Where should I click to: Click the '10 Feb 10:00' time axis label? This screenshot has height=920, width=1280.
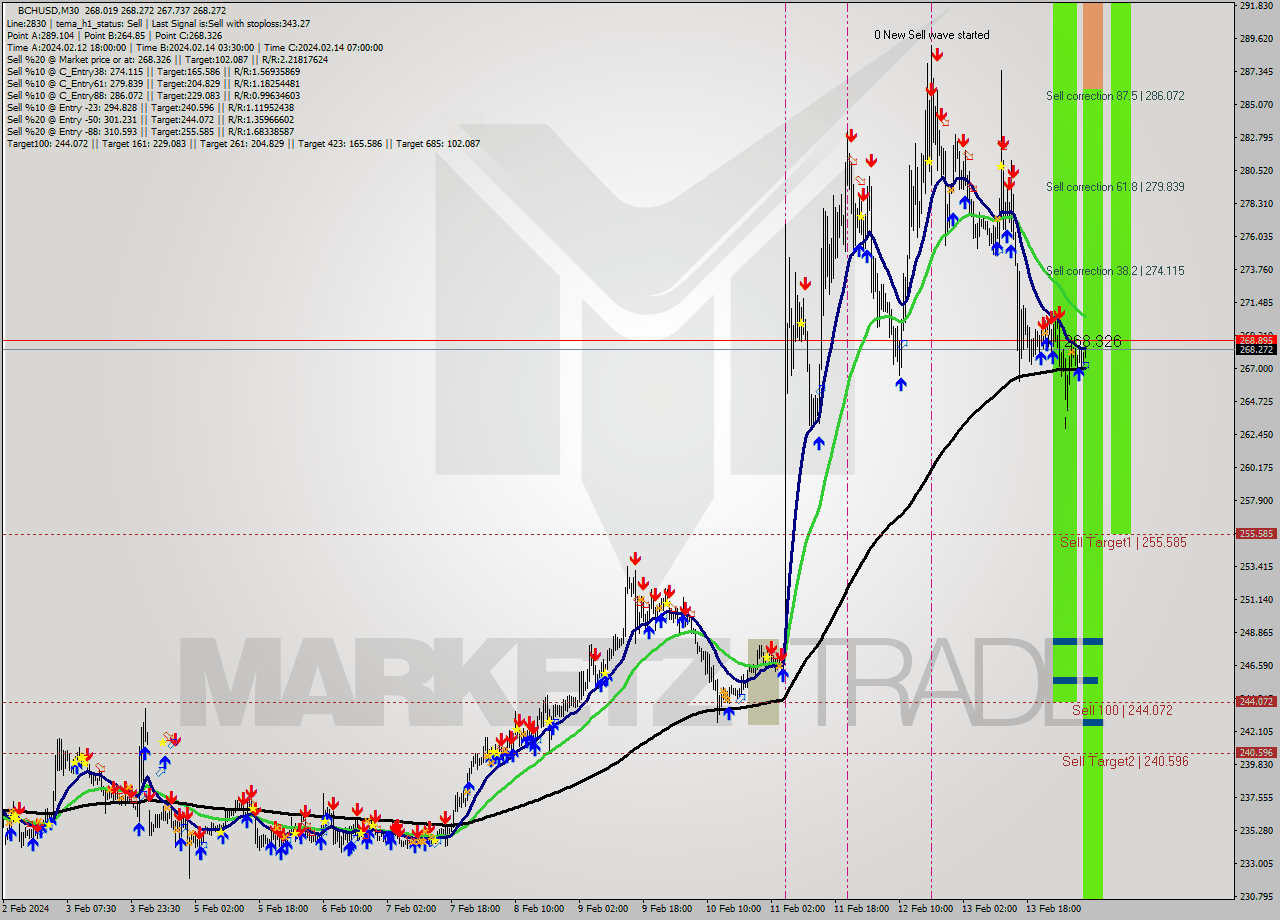(x=733, y=909)
